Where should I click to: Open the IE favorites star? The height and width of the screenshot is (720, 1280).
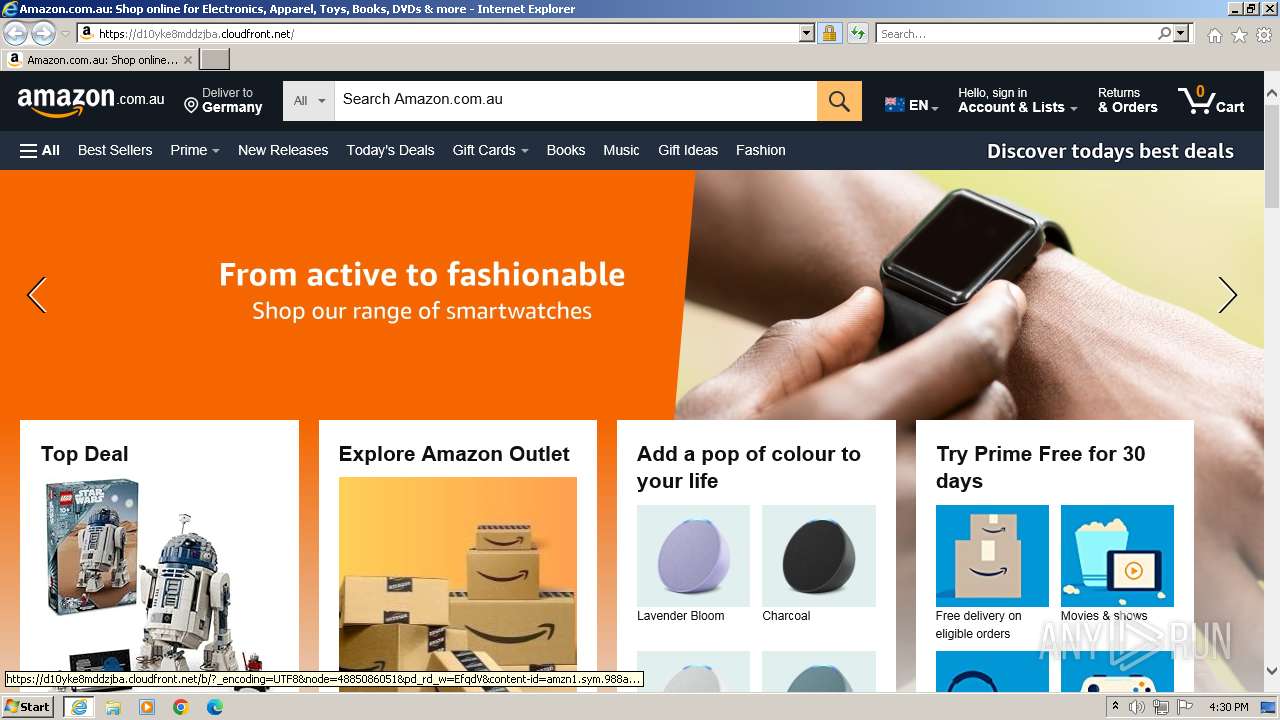click(1239, 35)
